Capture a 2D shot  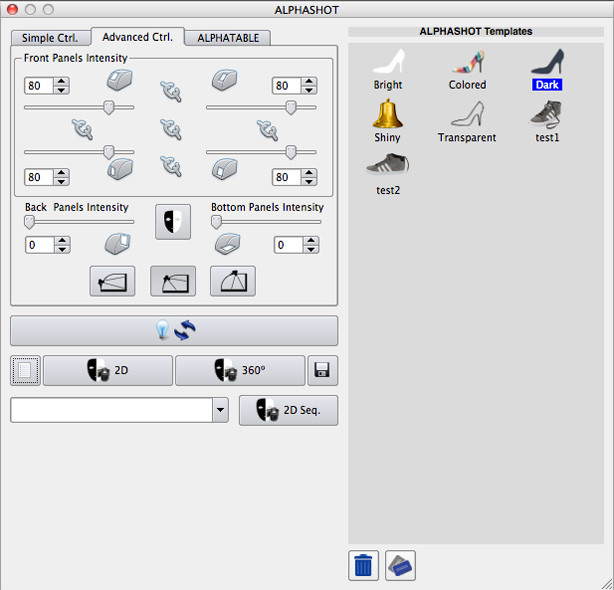pos(108,370)
